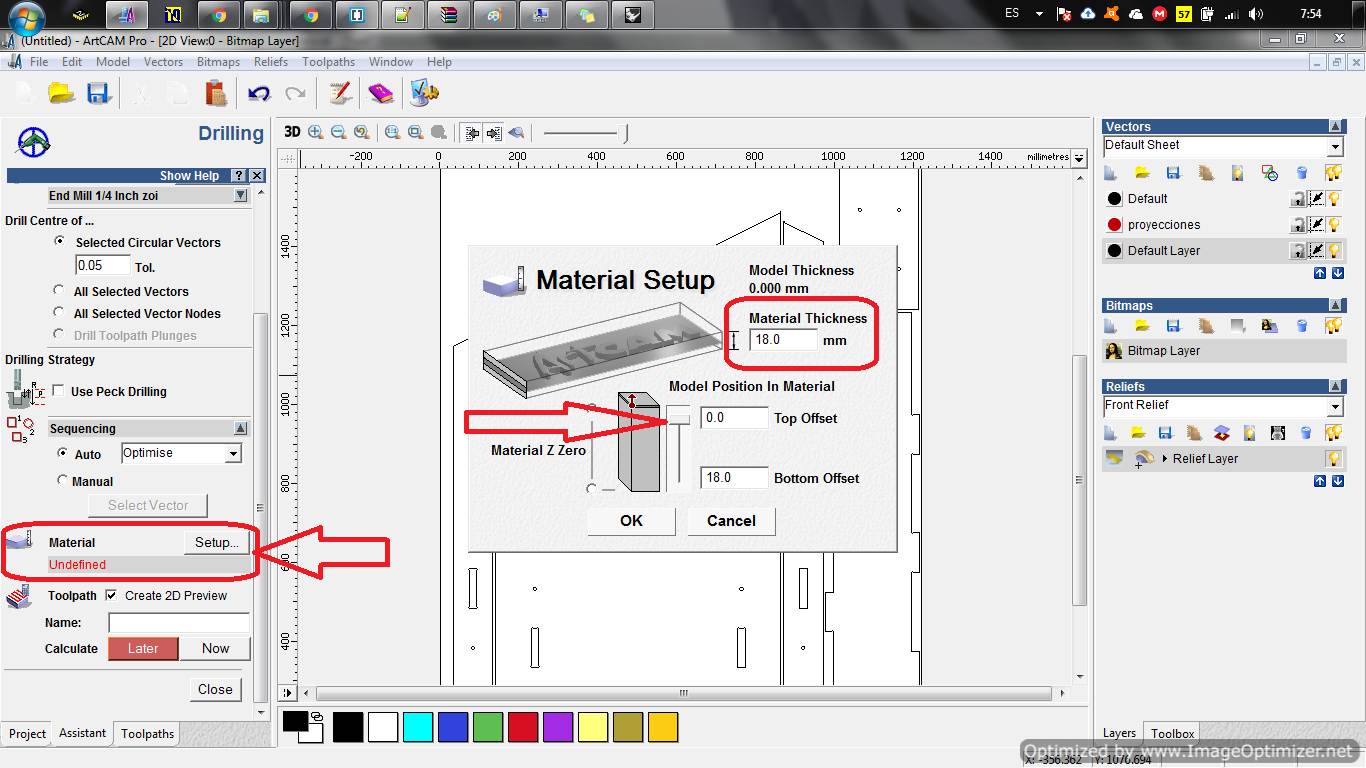The width and height of the screenshot is (1366, 768).
Task: Toggle snapping icon on the Default vector layer
Action: [x=1317, y=199]
